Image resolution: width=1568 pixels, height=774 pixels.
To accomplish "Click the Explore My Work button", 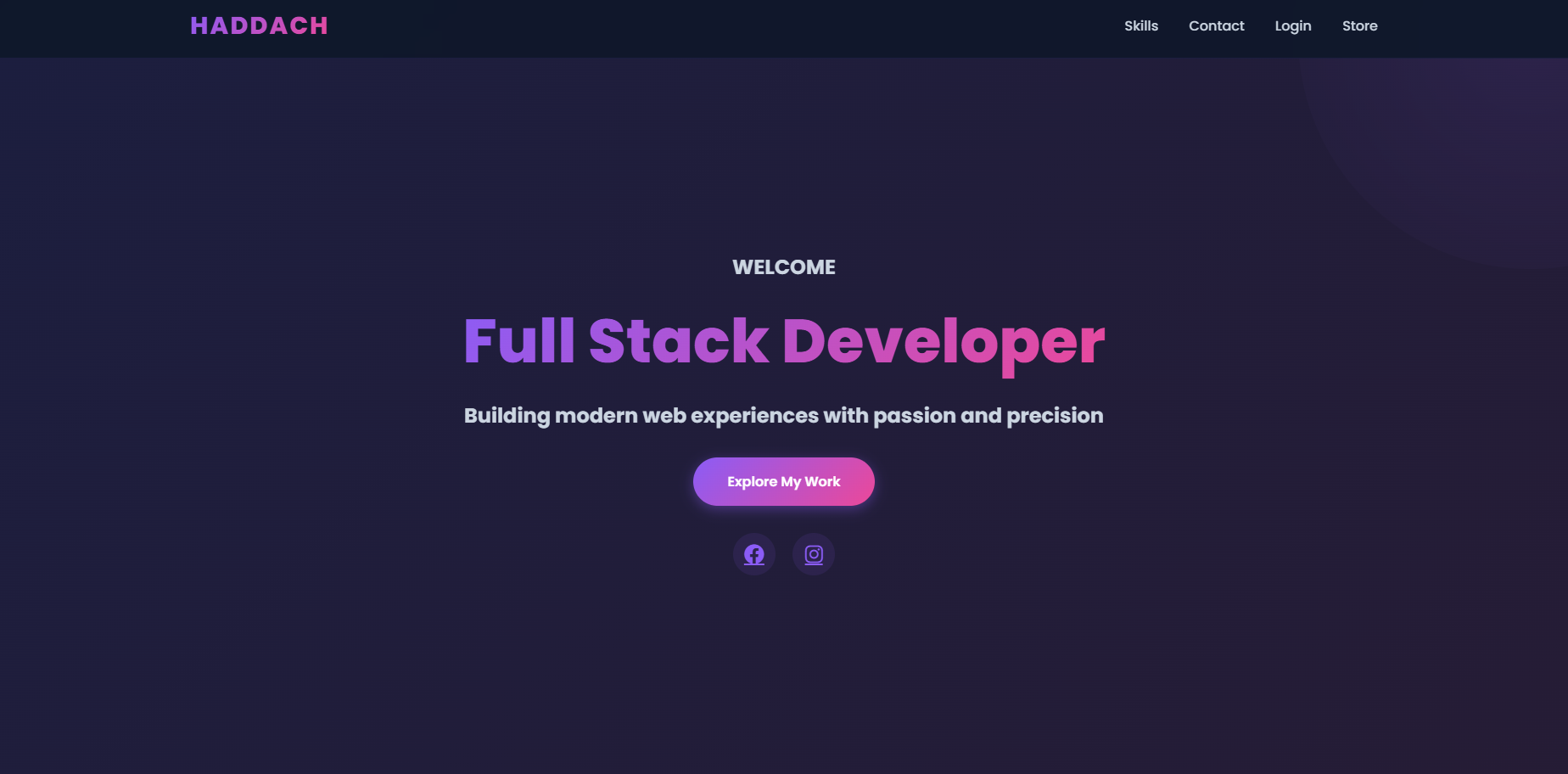I will click(x=783, y=481).
